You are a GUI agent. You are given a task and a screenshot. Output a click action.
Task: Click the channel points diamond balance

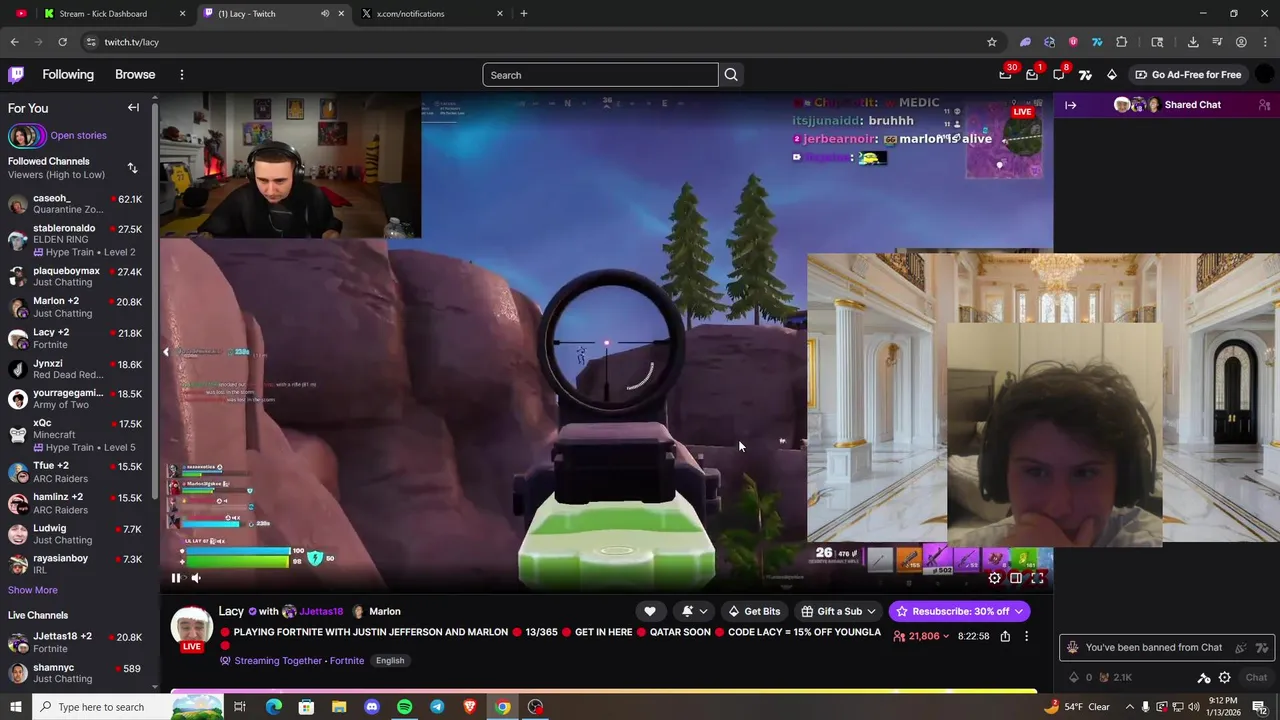tap(1080, 677)
